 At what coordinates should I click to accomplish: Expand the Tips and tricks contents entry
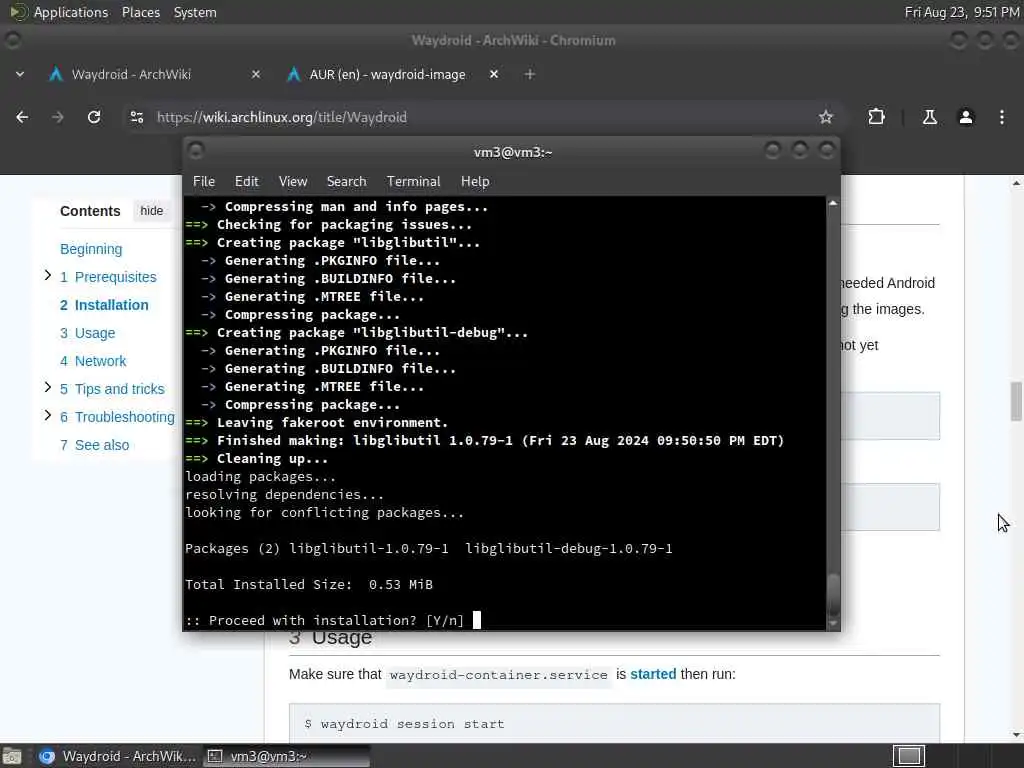48,388
